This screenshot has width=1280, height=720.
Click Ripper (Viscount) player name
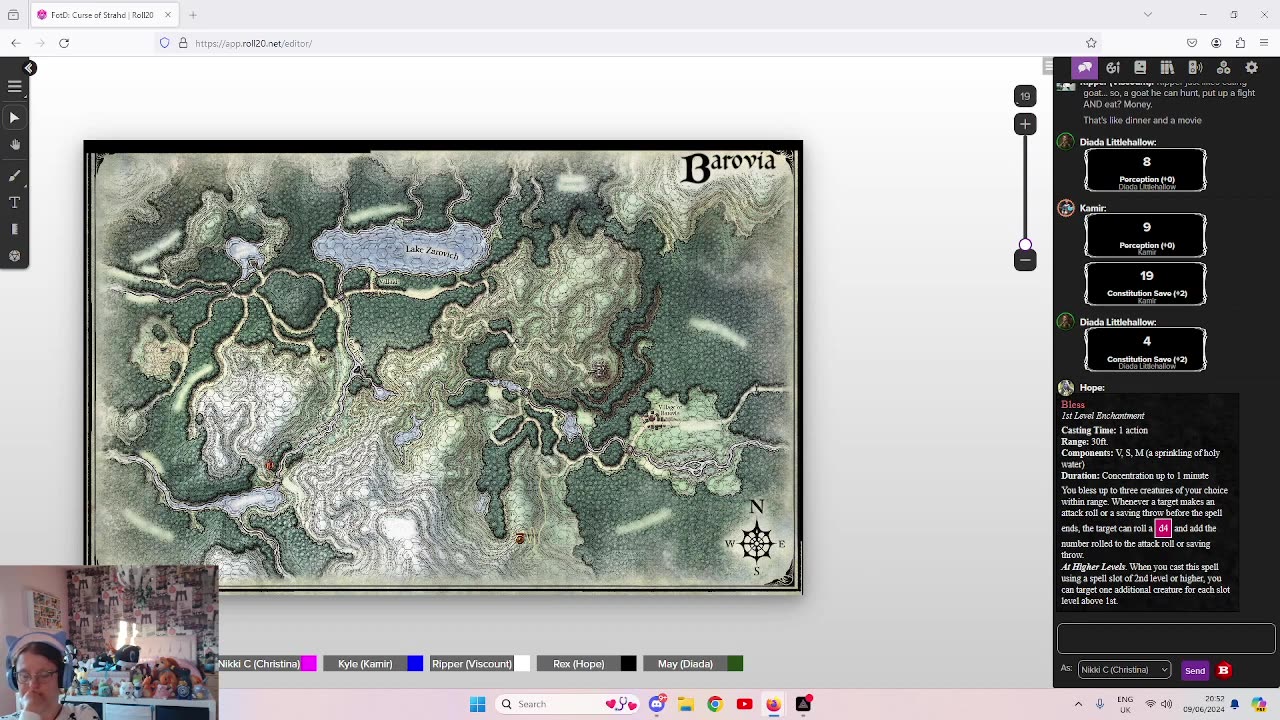tap(472, 664)
